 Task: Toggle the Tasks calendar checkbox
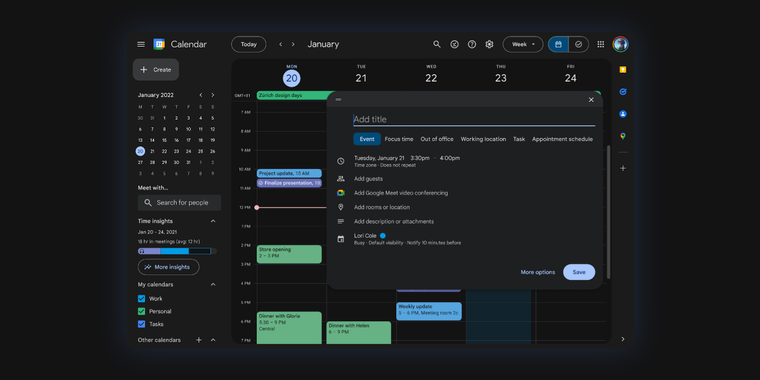click(x=142, y=324)
